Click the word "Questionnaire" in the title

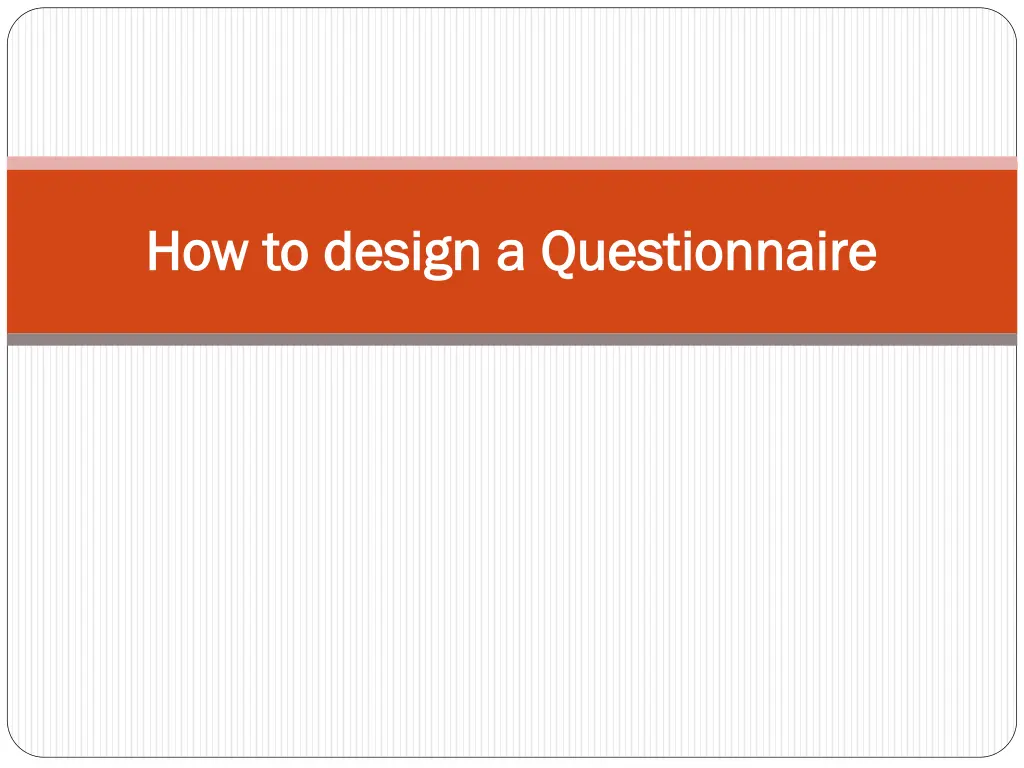(x=708, y=252)
